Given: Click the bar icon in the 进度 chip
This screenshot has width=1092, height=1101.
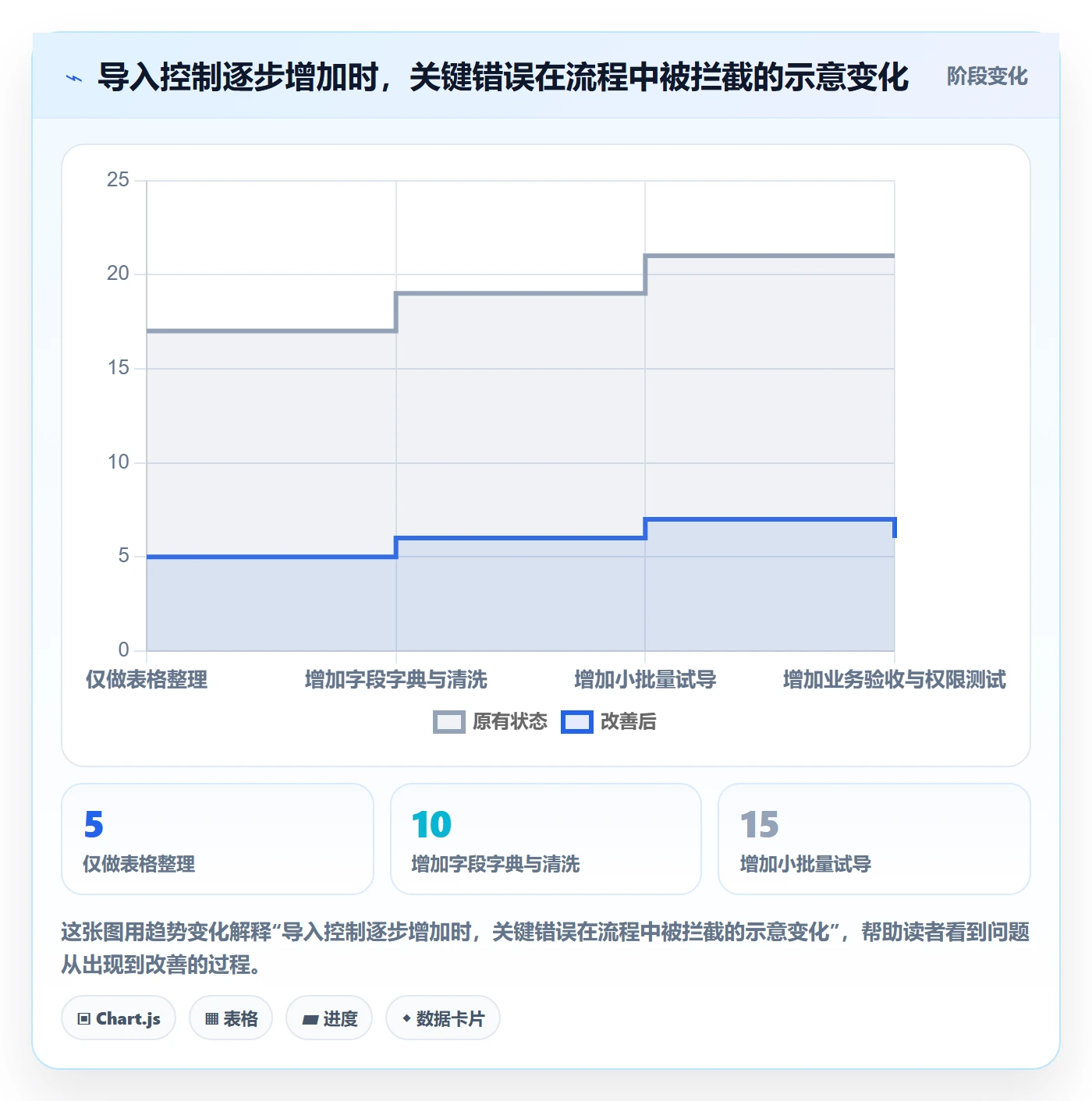Looking at the screenshot, I should (x=310, y=1019).
